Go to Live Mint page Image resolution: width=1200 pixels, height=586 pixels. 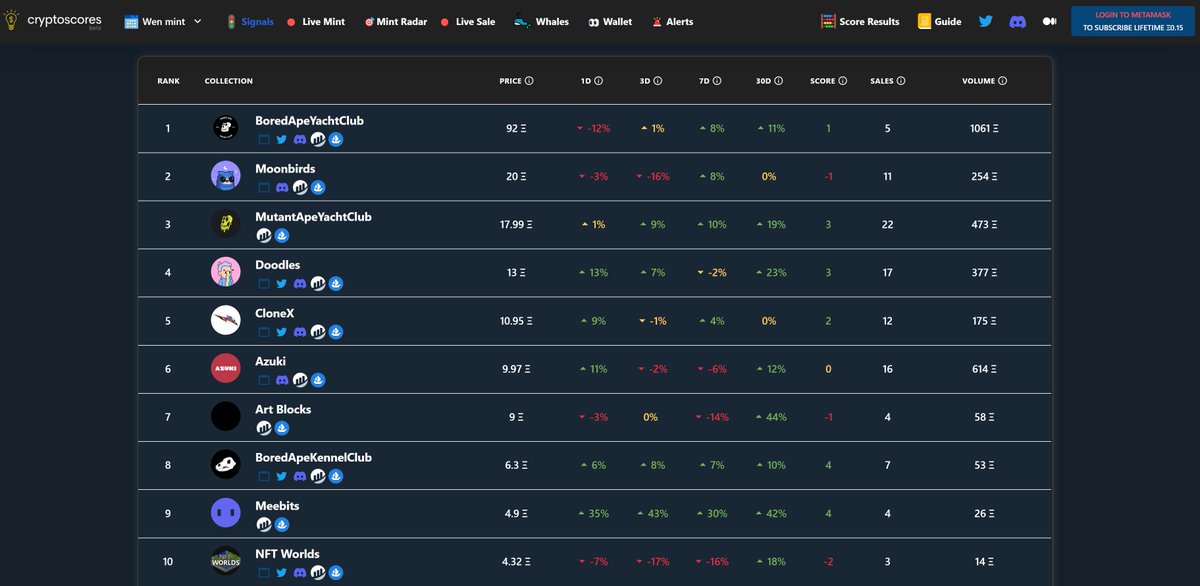(316, 21)
